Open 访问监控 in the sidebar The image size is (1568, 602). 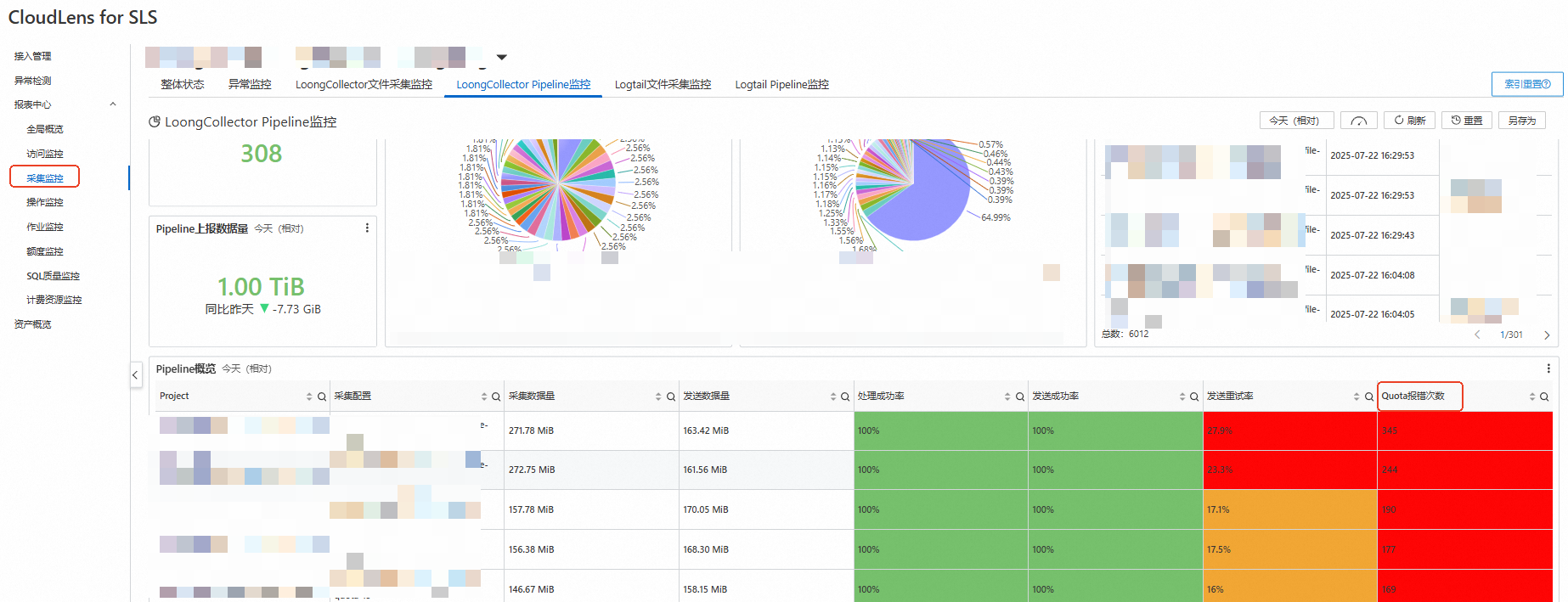click(x=45, y=154)
